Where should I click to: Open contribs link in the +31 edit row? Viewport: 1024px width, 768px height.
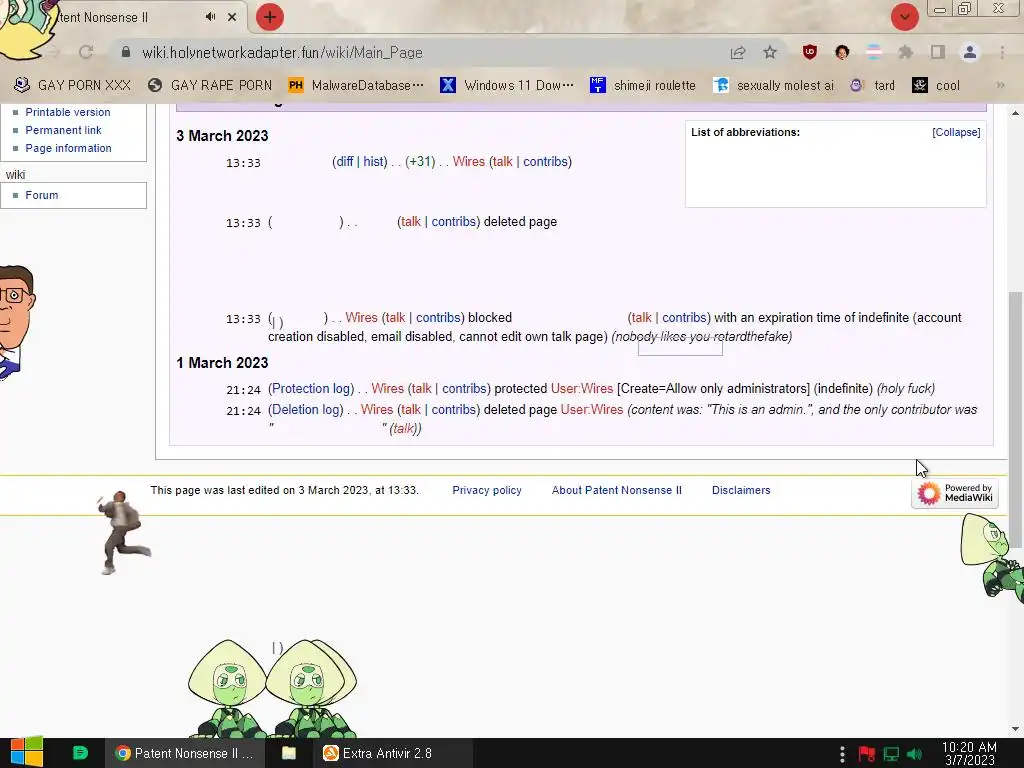545,161
